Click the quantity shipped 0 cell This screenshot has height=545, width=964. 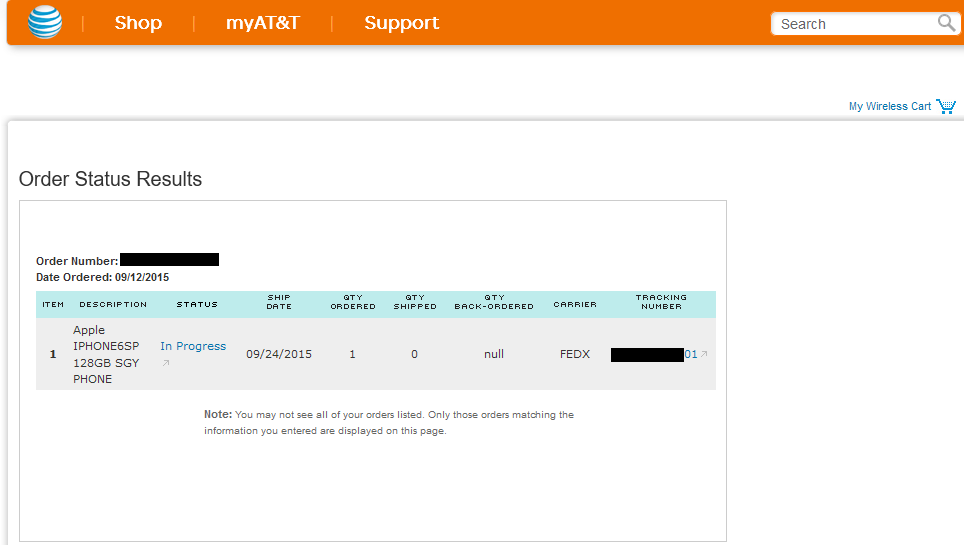(x=414, y=354)
